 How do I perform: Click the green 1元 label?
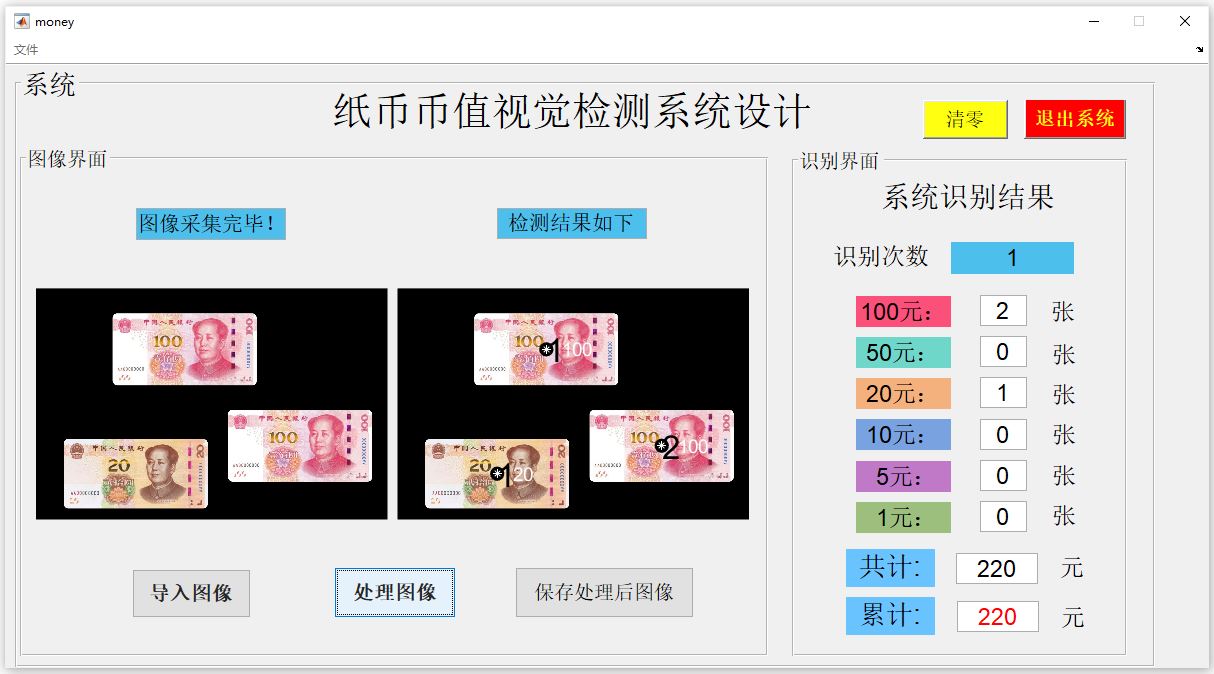point(903,517)
